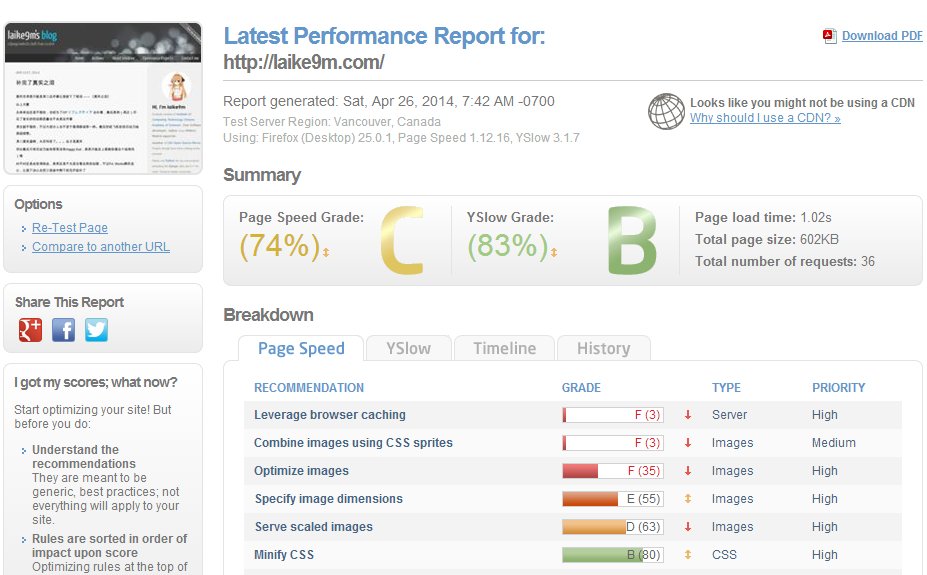Image resolution: width=927 pixels, height=575 pixels.
Task: Click the red down arrow in CSS sprites row
Action: click(x=688, y=443)
